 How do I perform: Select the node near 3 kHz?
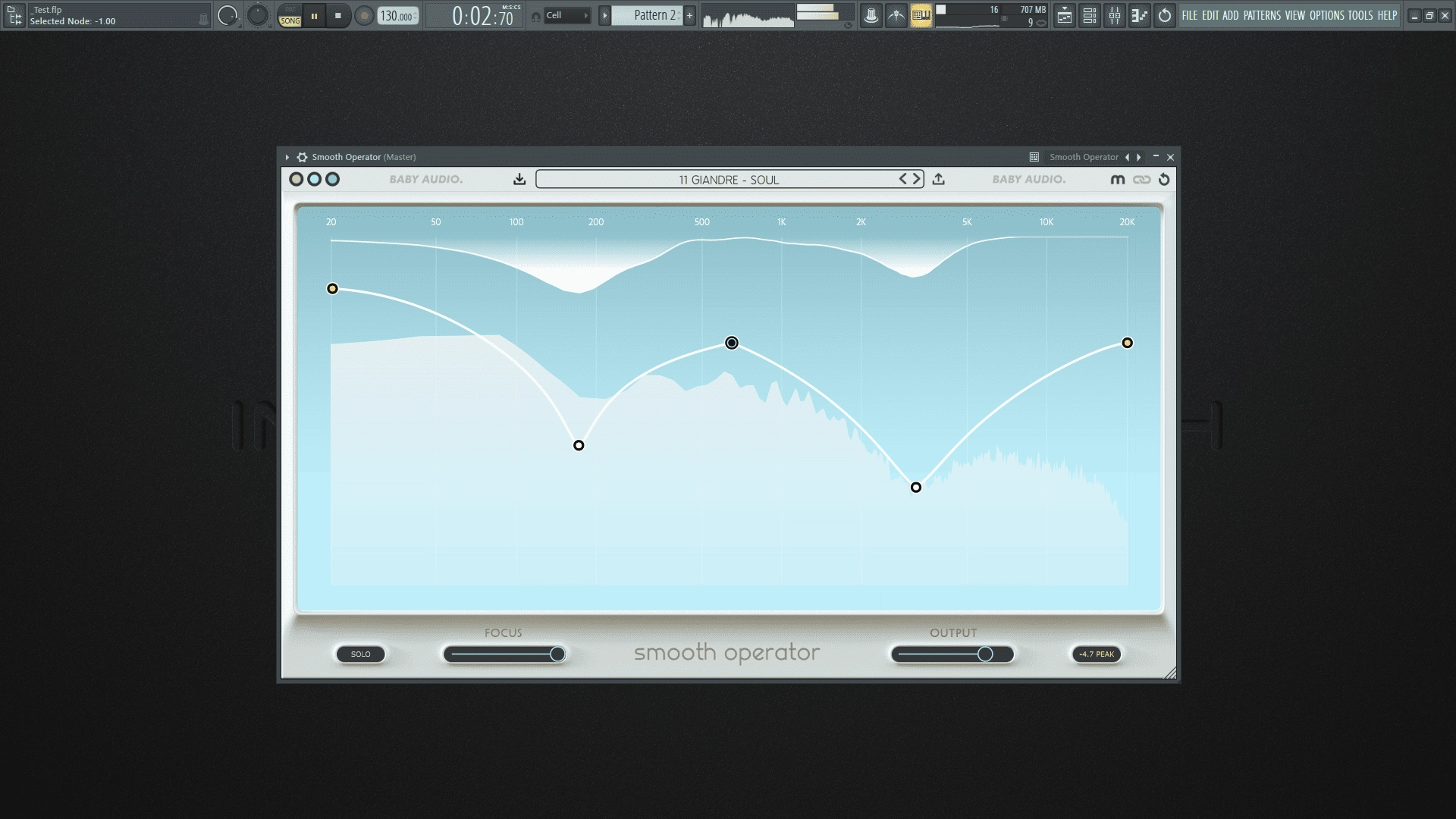[x=916, y=488]
